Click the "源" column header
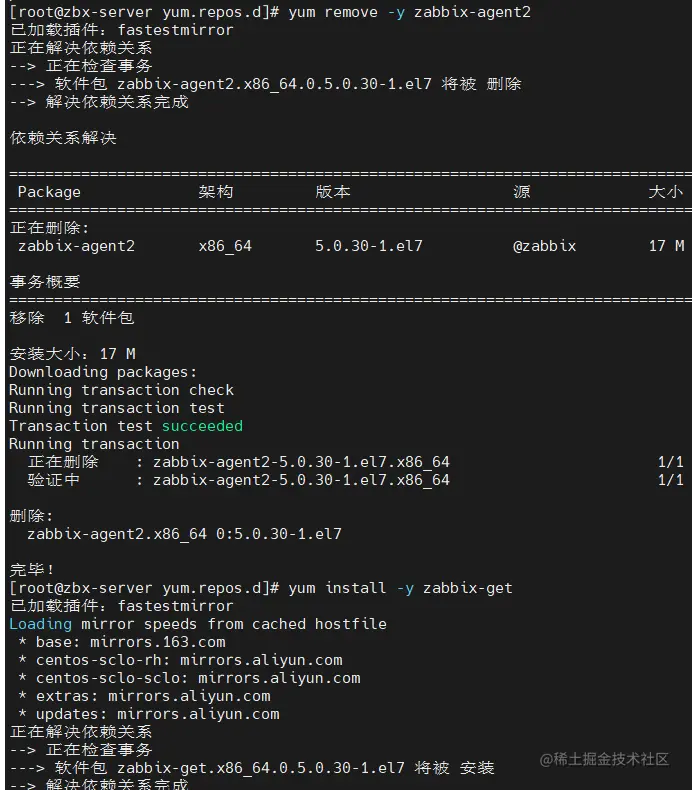This screenshot has height=790, width=692. 521,192
